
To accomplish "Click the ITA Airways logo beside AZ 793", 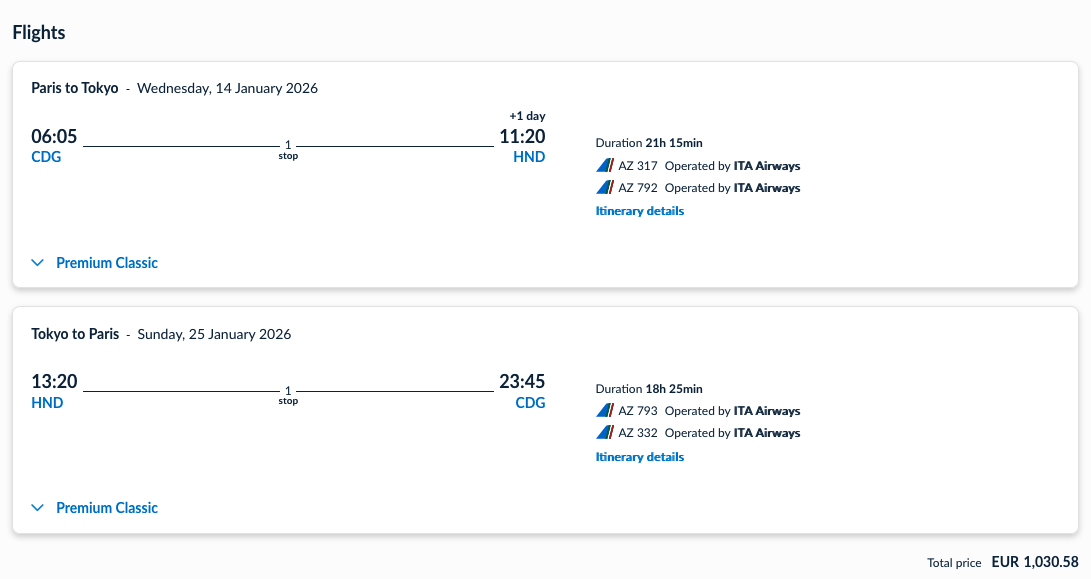I will pos(604,411).
